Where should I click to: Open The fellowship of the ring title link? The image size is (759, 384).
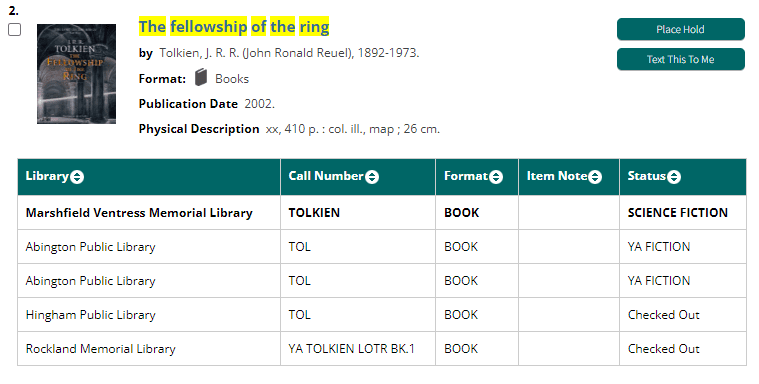234,27
